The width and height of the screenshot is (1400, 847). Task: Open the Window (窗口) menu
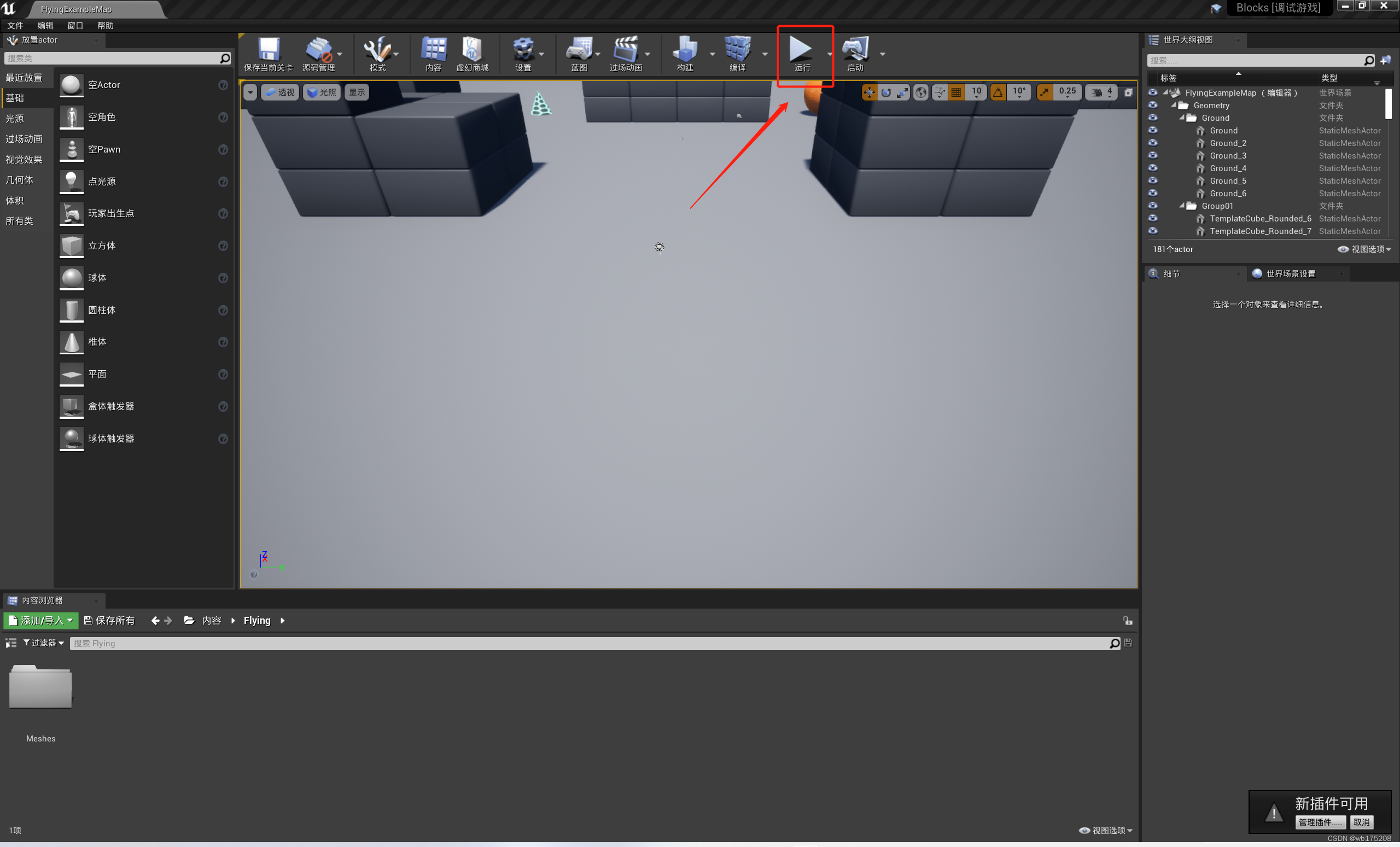click(x=75, y=26)
